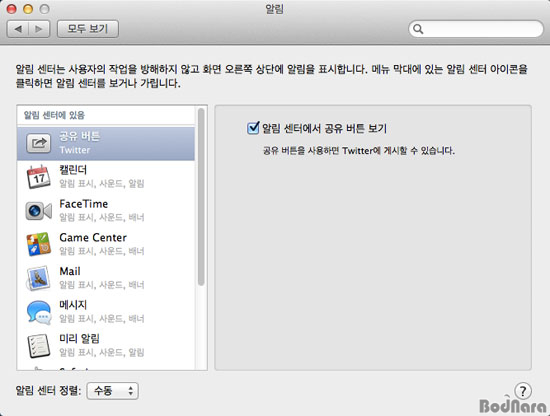Select the Game Center icon
The width and height of the screenshot is (550, 416).
pyautogui.click(x=38, y=244)
